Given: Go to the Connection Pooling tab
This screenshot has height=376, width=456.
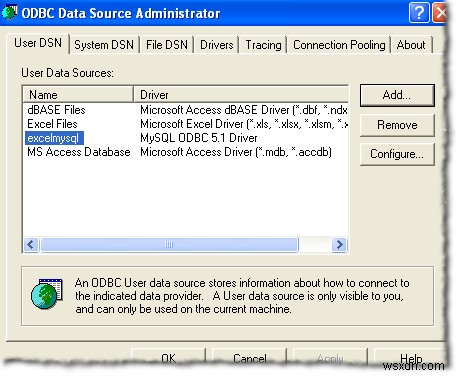Looking at the screenshot, I should 339,45.
